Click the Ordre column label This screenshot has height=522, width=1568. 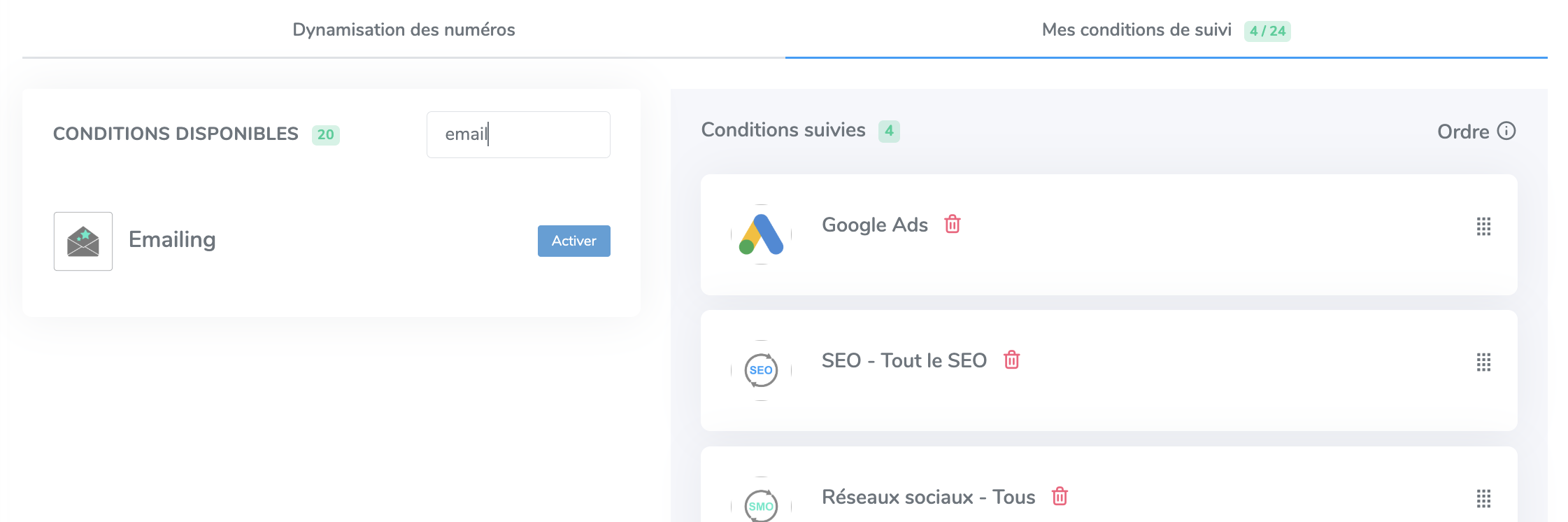pyautogui.click(x=1462, y=132)
